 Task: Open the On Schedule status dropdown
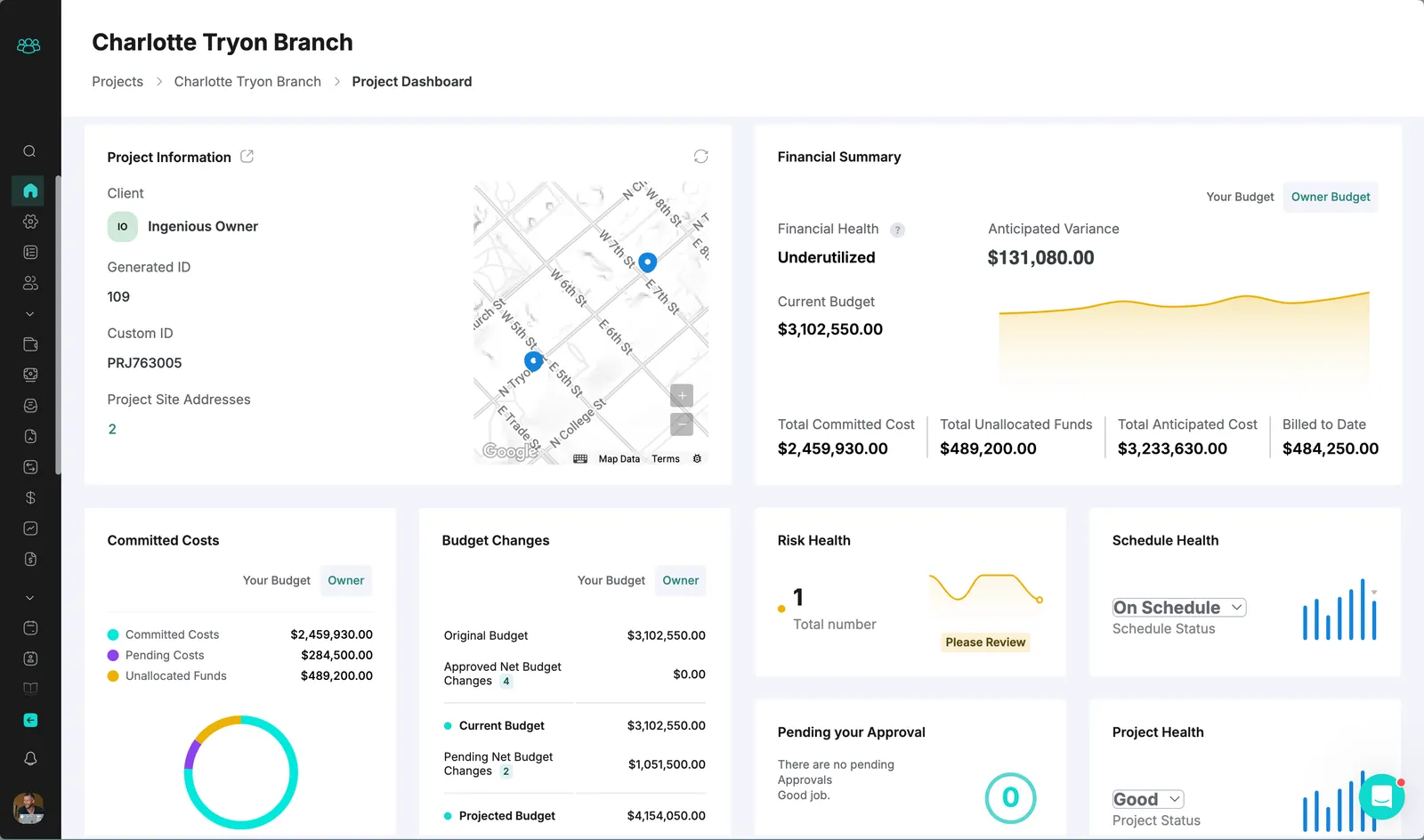coord(1179,608)
